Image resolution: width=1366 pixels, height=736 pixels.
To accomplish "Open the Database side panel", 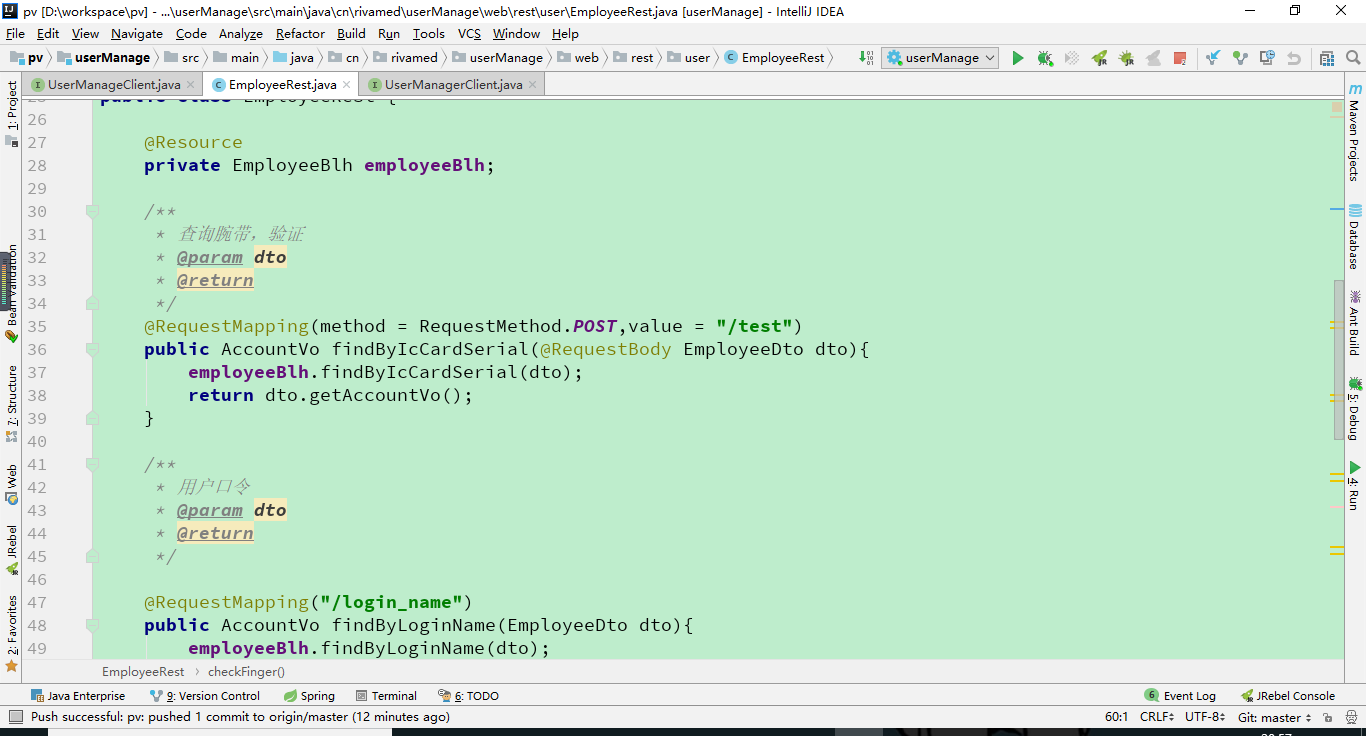I will click(1355, 237).
